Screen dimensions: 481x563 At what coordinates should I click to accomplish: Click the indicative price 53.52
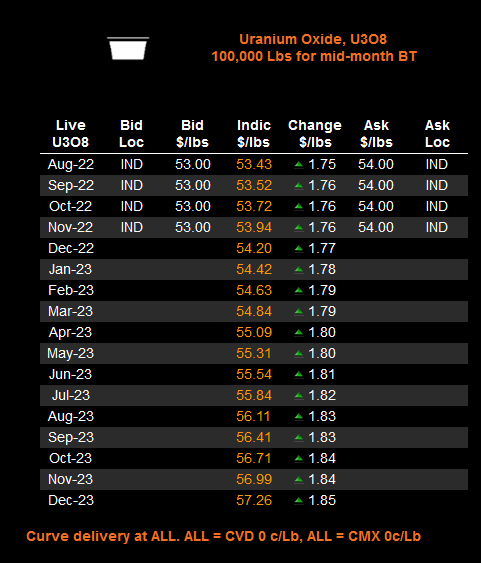[x=254, y=185]
